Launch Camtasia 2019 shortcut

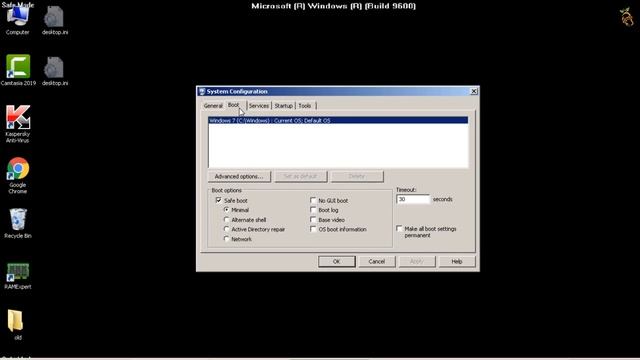tap(18, 70)
